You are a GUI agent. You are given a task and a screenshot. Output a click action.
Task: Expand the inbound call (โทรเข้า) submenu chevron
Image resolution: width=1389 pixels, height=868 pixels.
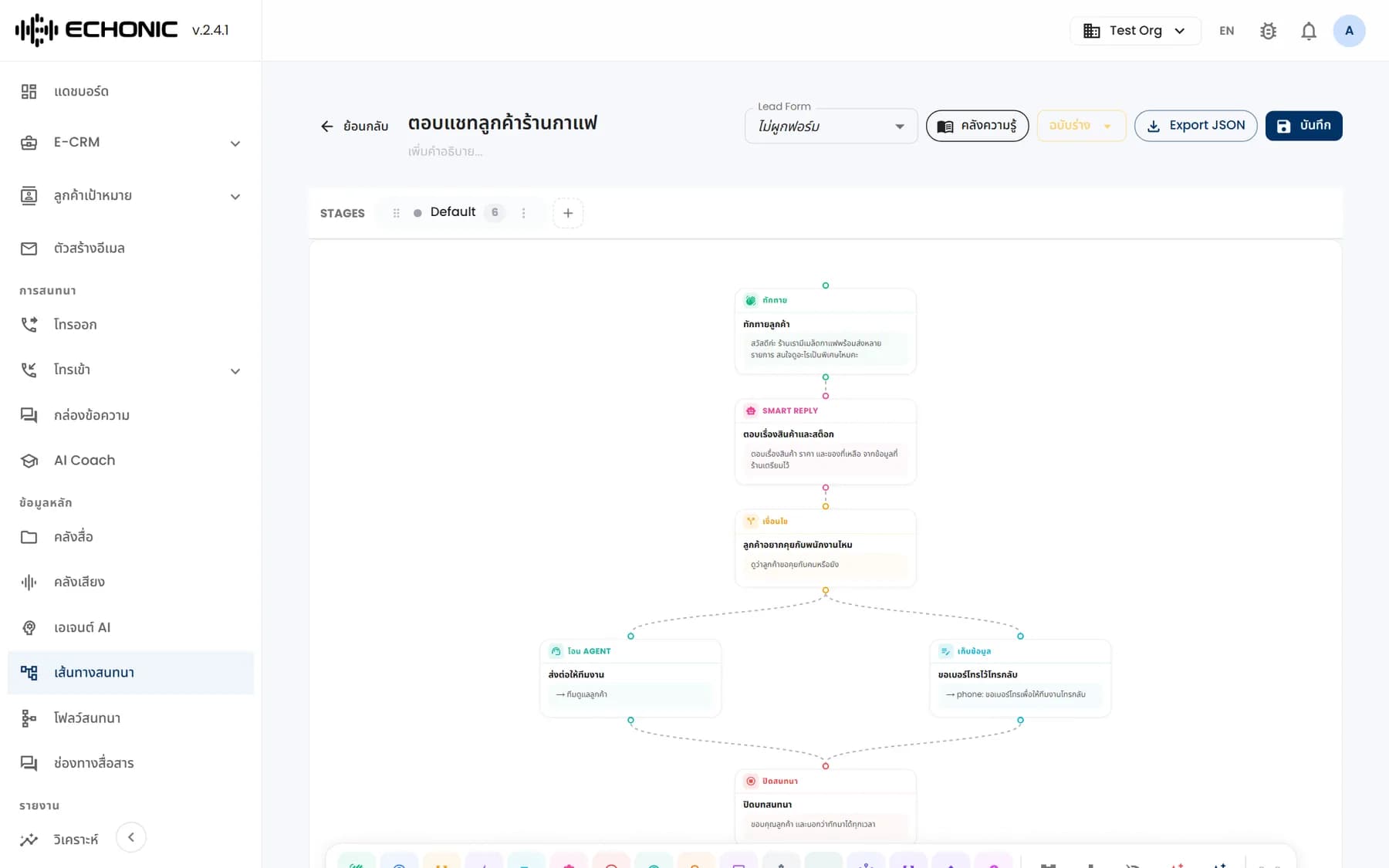[x=235, y=371]
